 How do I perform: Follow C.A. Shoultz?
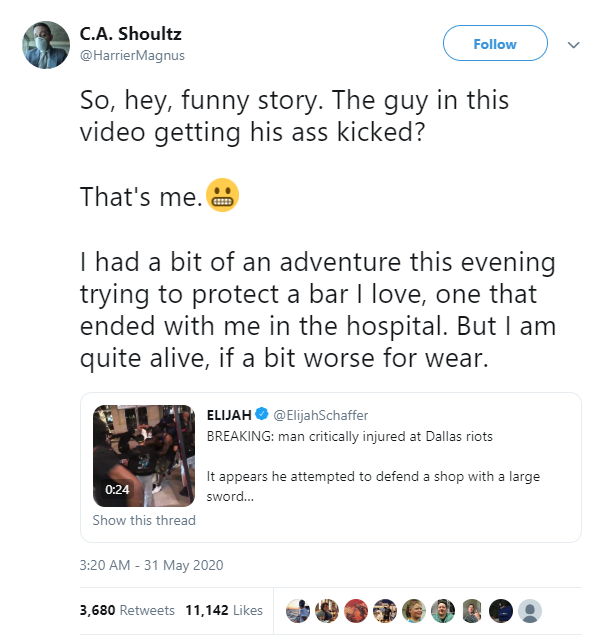pyautogui.click(x=495, y=43)
